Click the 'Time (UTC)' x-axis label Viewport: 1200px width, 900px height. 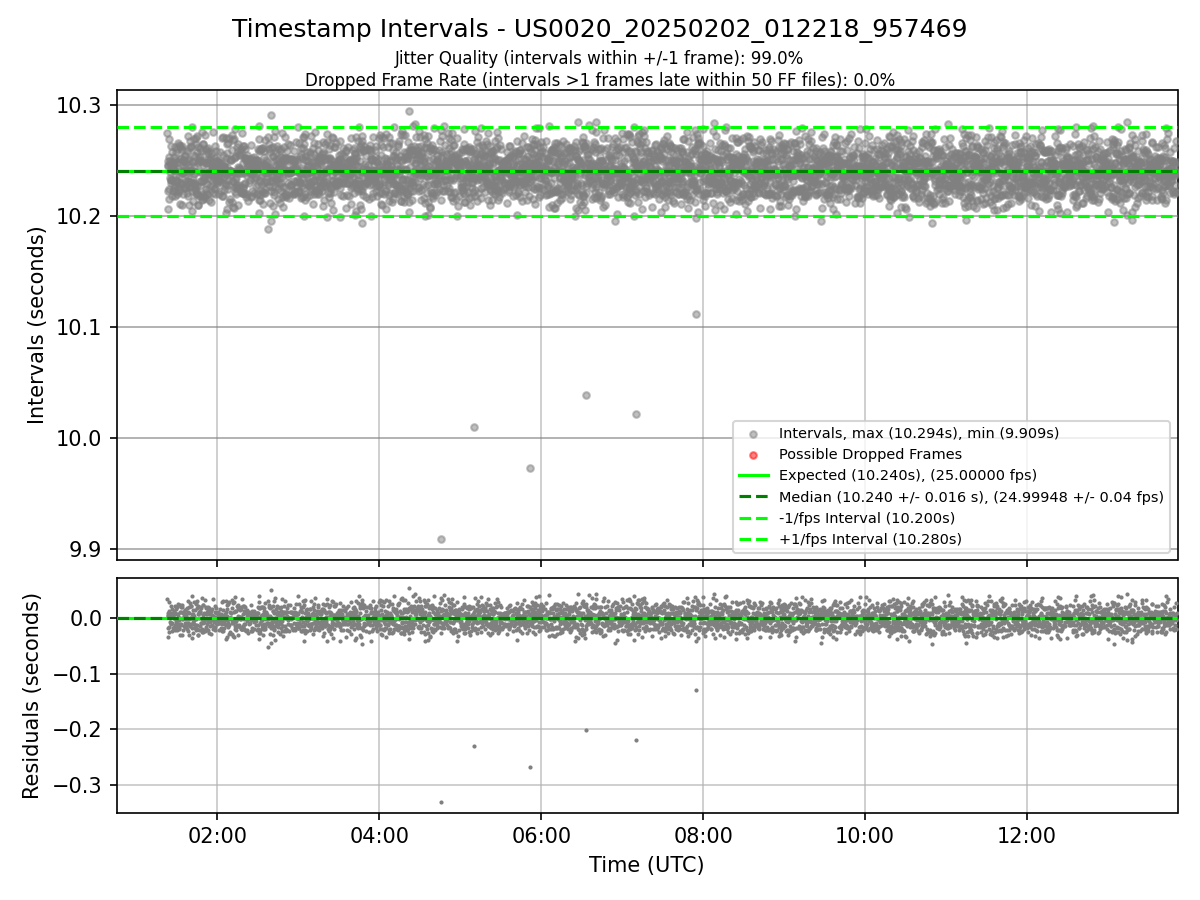[x=646, y=865]
